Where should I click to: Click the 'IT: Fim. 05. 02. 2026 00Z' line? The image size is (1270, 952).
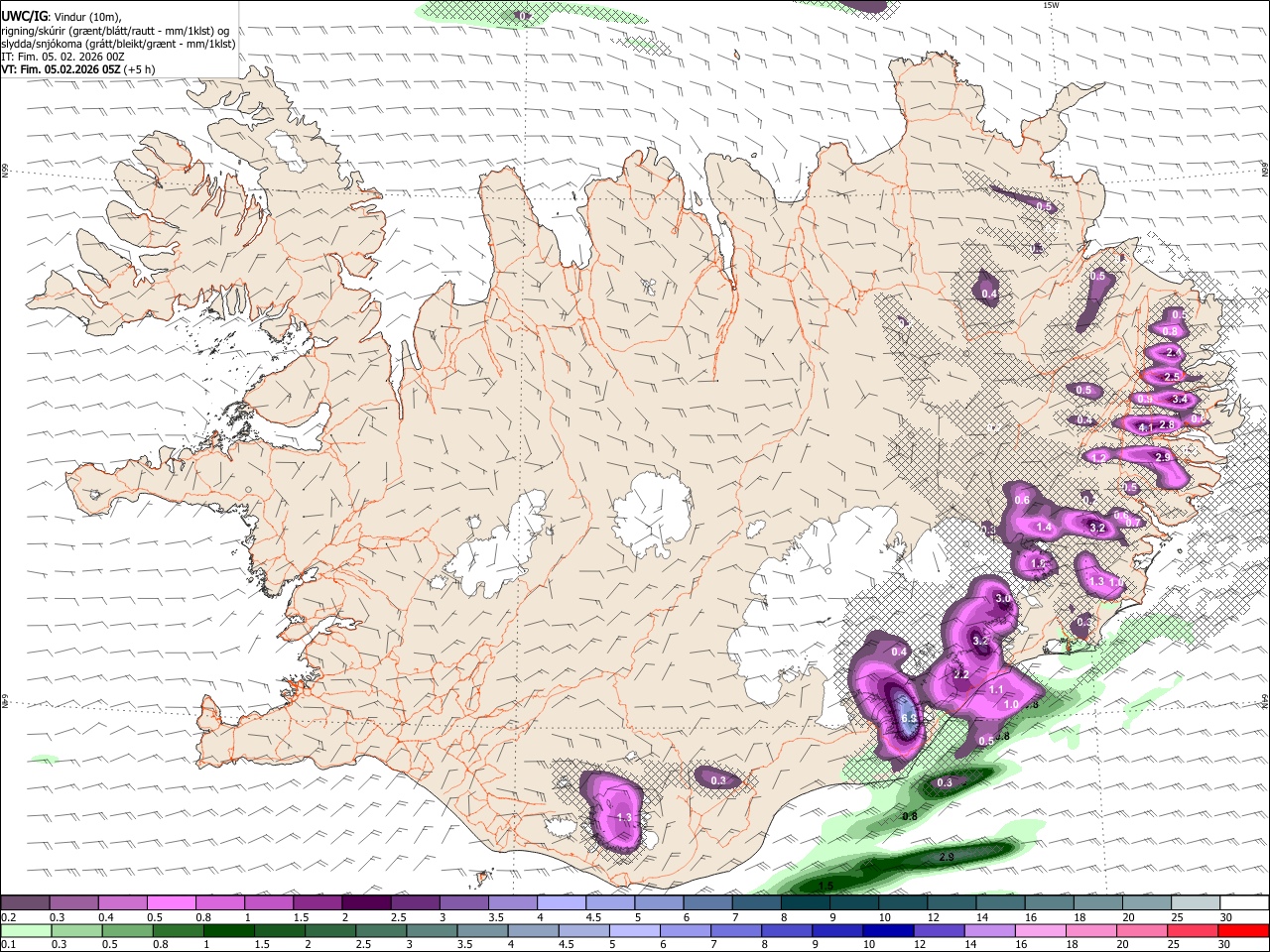pyautogui.click(x=63, y=58)
